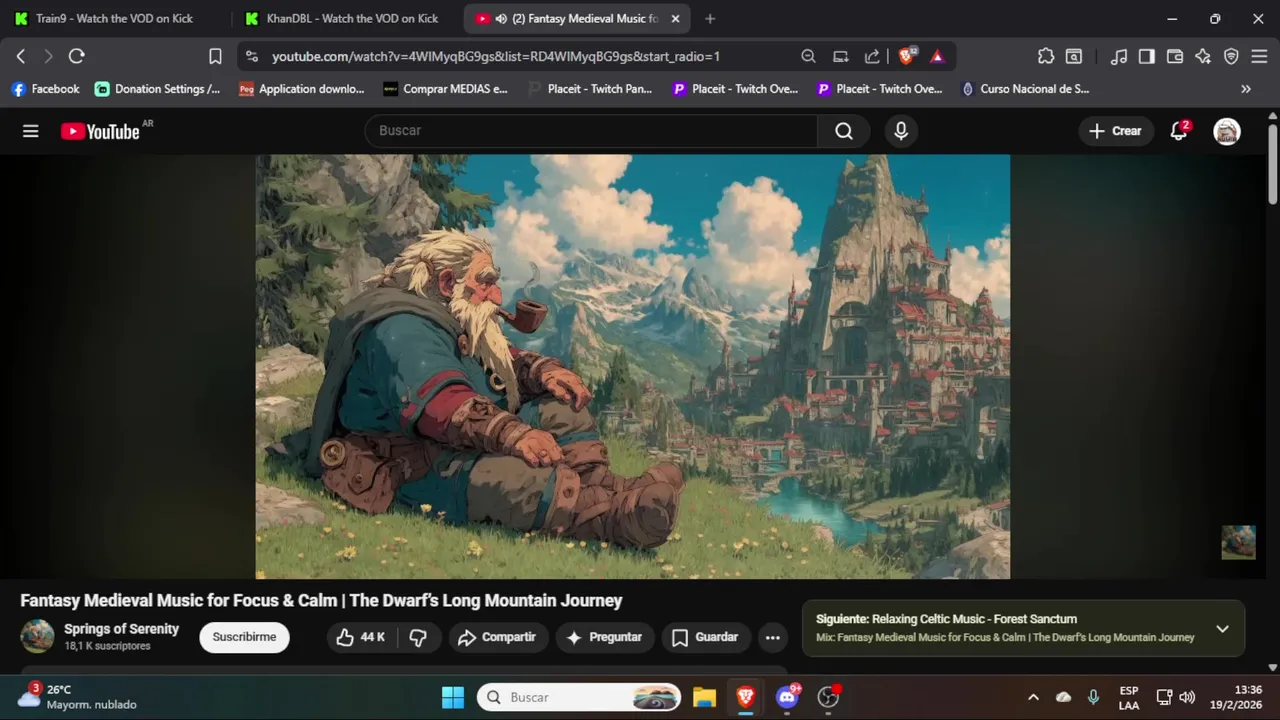Open Discord from the taskbar
The image size is (1280, 720).
point(787,697)
